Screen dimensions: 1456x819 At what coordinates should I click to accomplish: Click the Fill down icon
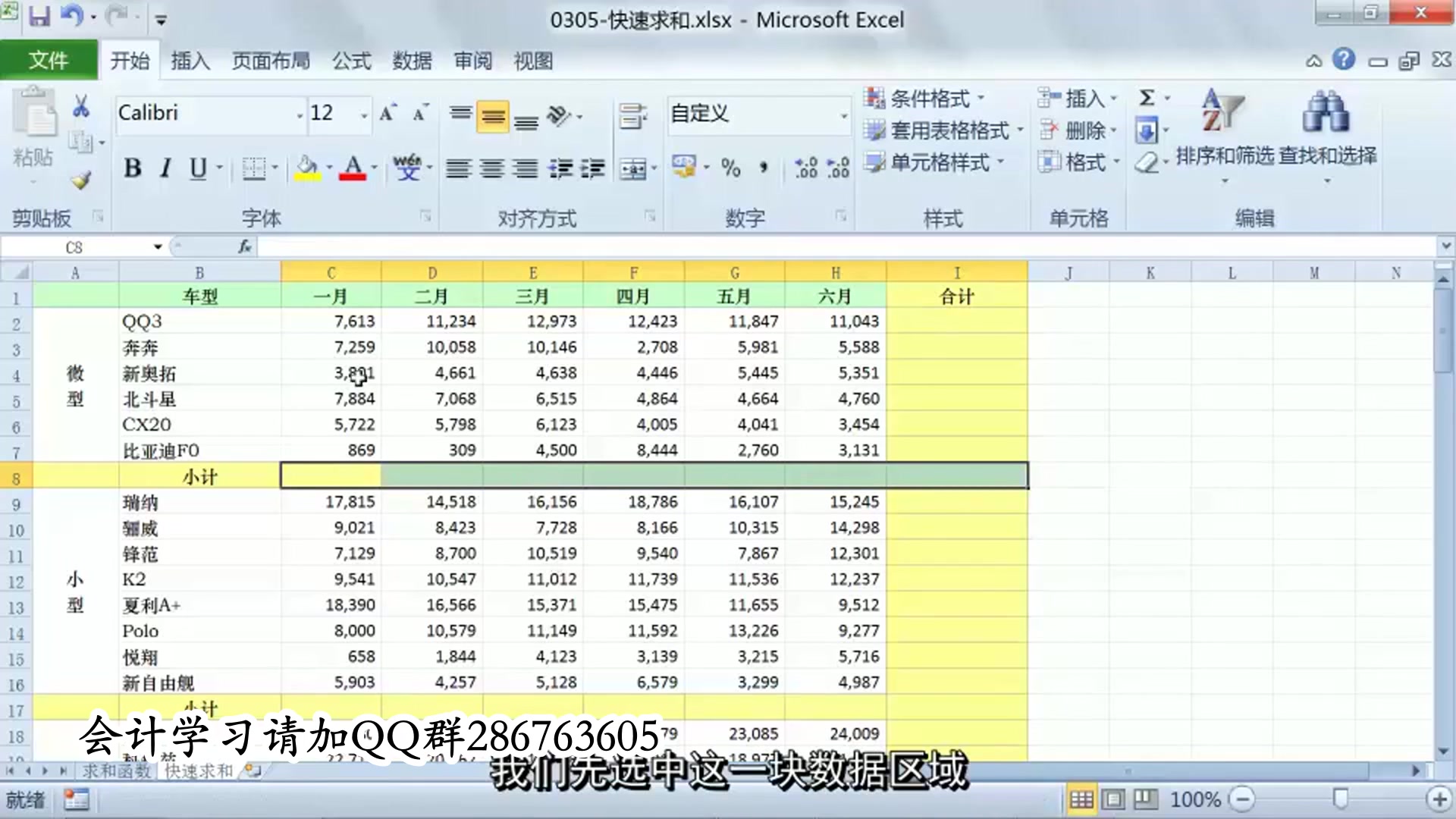[x=1146, y=130]
